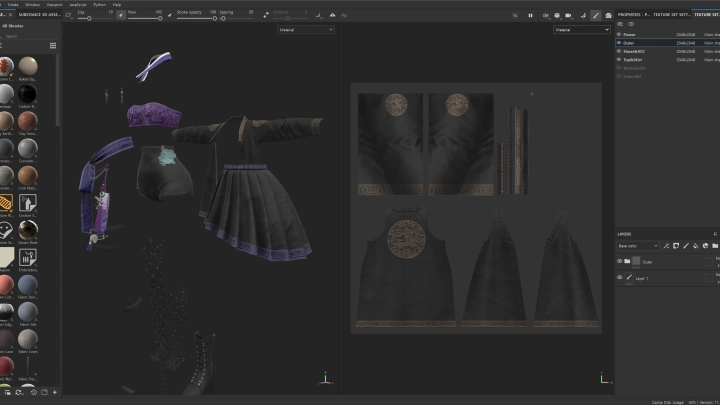
Task: Click the solo texture set eye icon
Action: (620, 24)
